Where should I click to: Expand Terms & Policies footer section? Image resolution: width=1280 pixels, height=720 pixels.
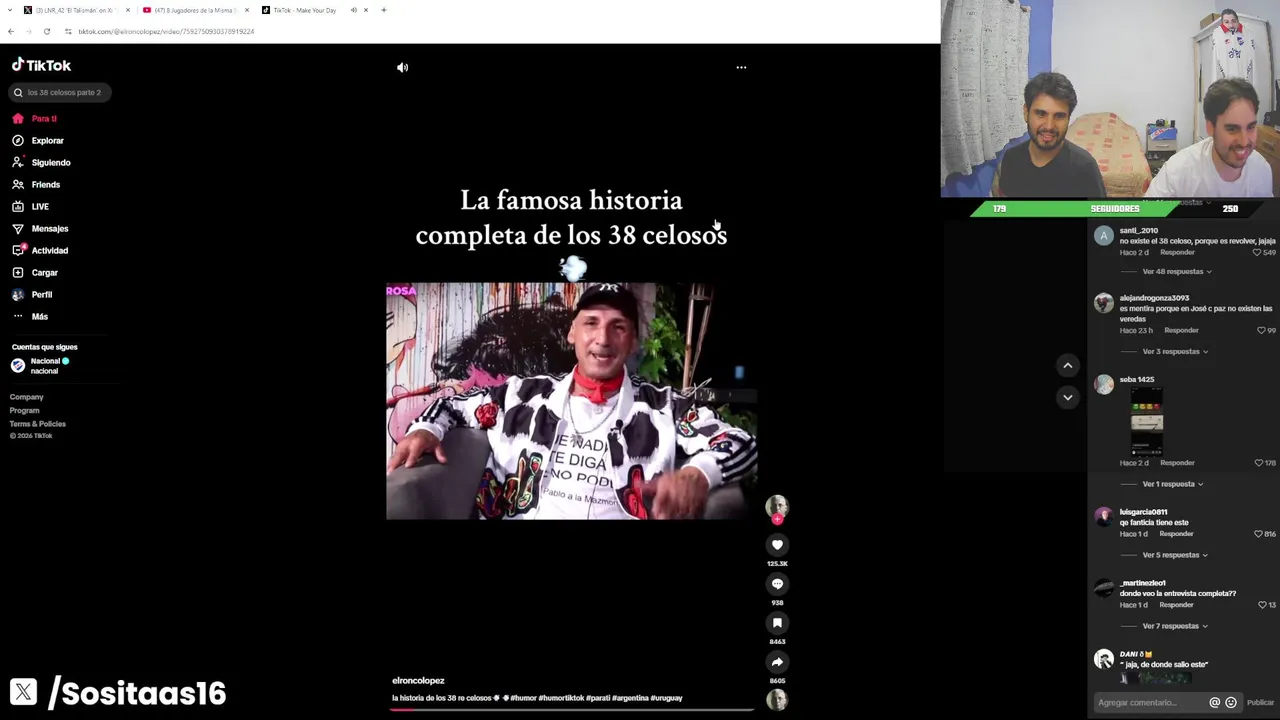click(x=38, y=424)
